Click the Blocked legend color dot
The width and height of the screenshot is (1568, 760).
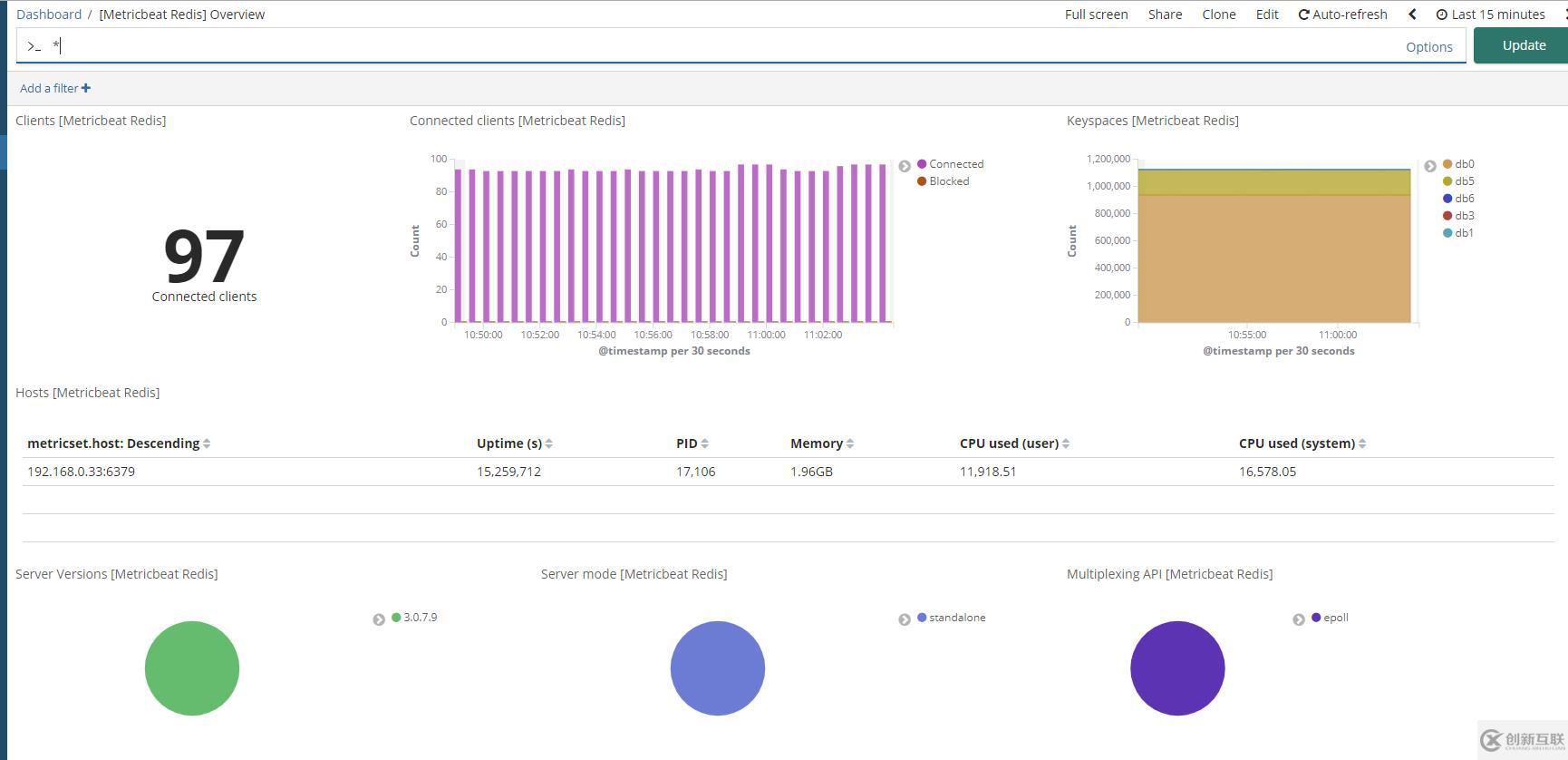click(x=922, y=181)
